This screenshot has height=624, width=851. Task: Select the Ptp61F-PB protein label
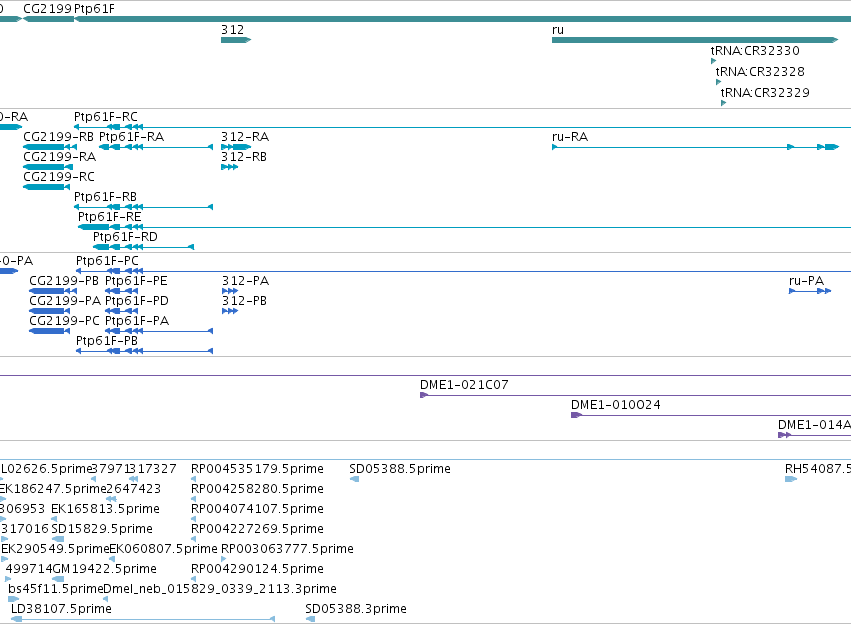click(107, 341)
